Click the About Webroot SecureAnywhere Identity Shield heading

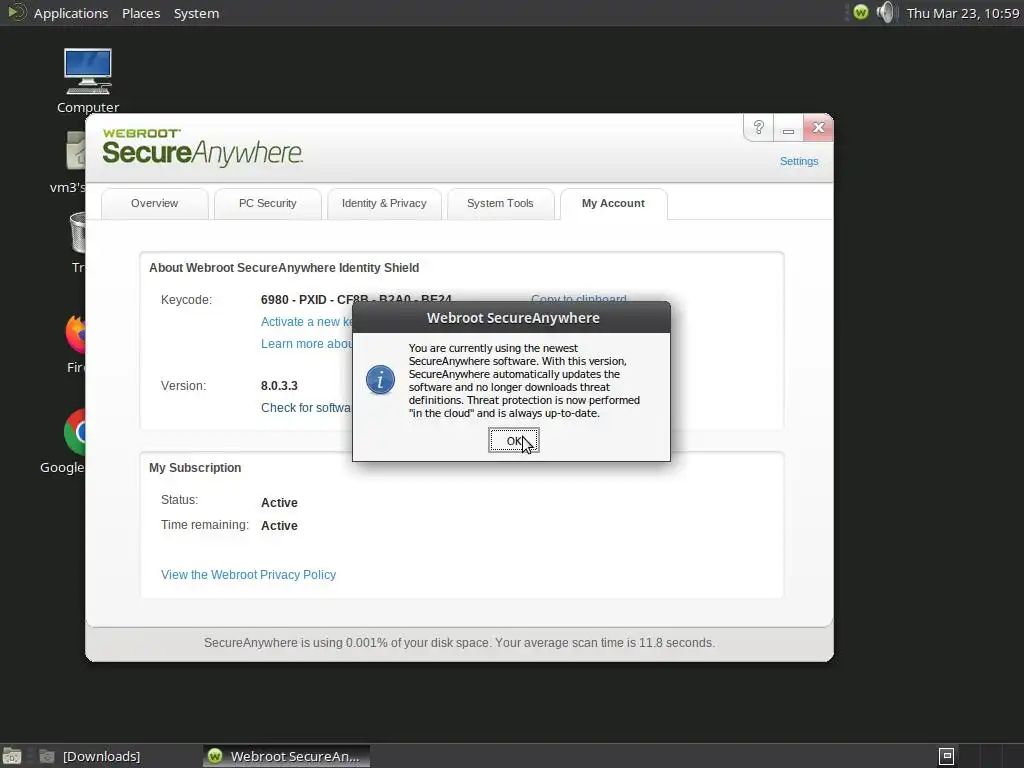283,268
